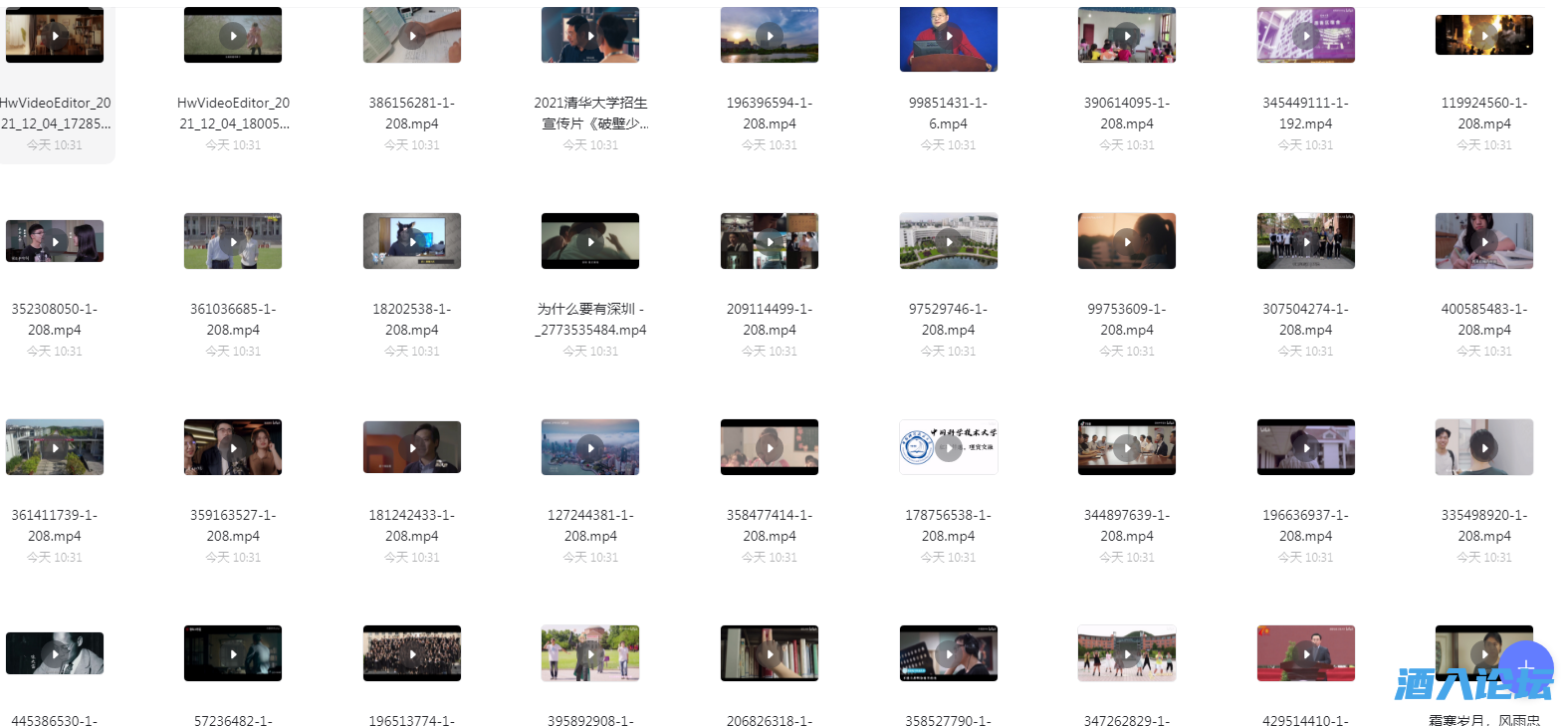1568x726 pixels.
Task: Play video 361036685-1-208.mp4 from its thumbnail
Action: [233, 241]
